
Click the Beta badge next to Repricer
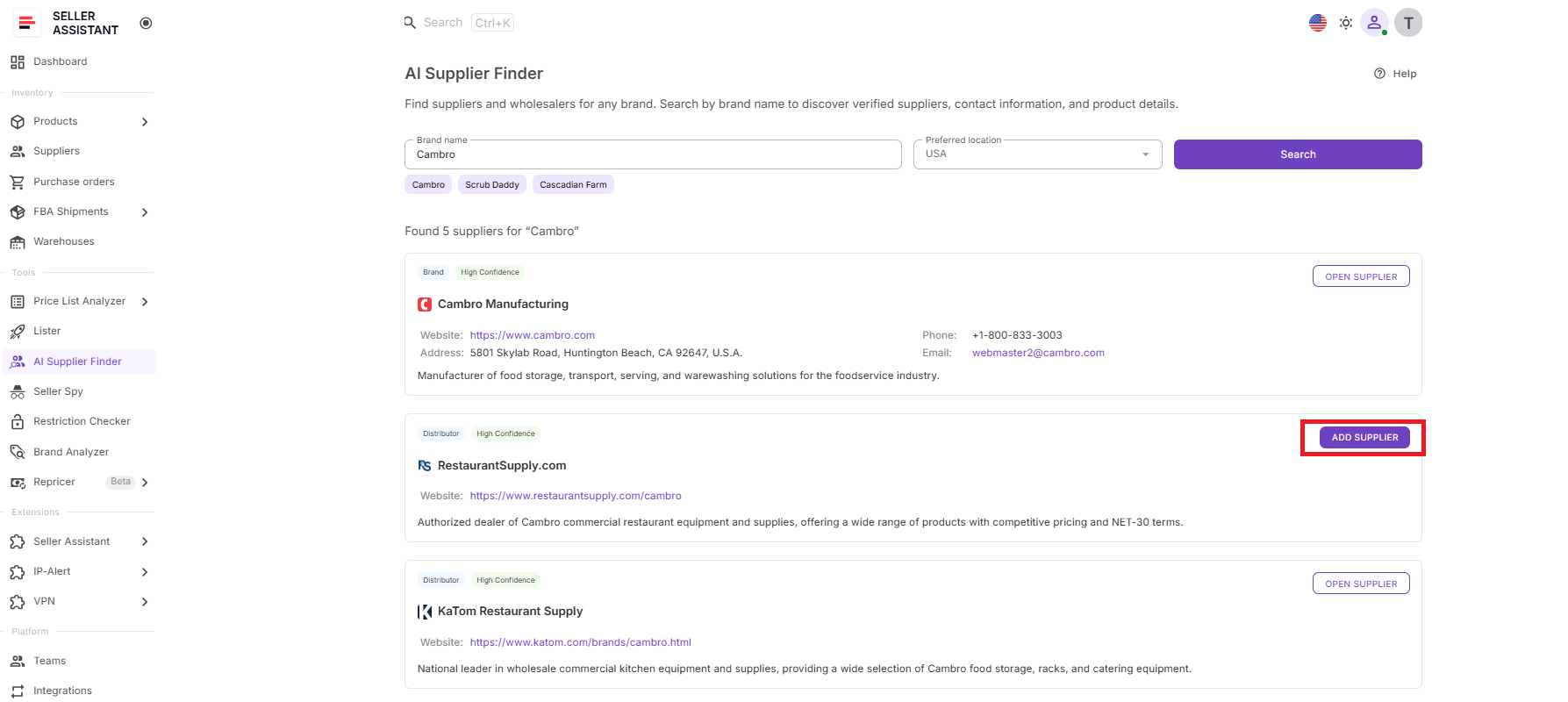pos(121,482)
